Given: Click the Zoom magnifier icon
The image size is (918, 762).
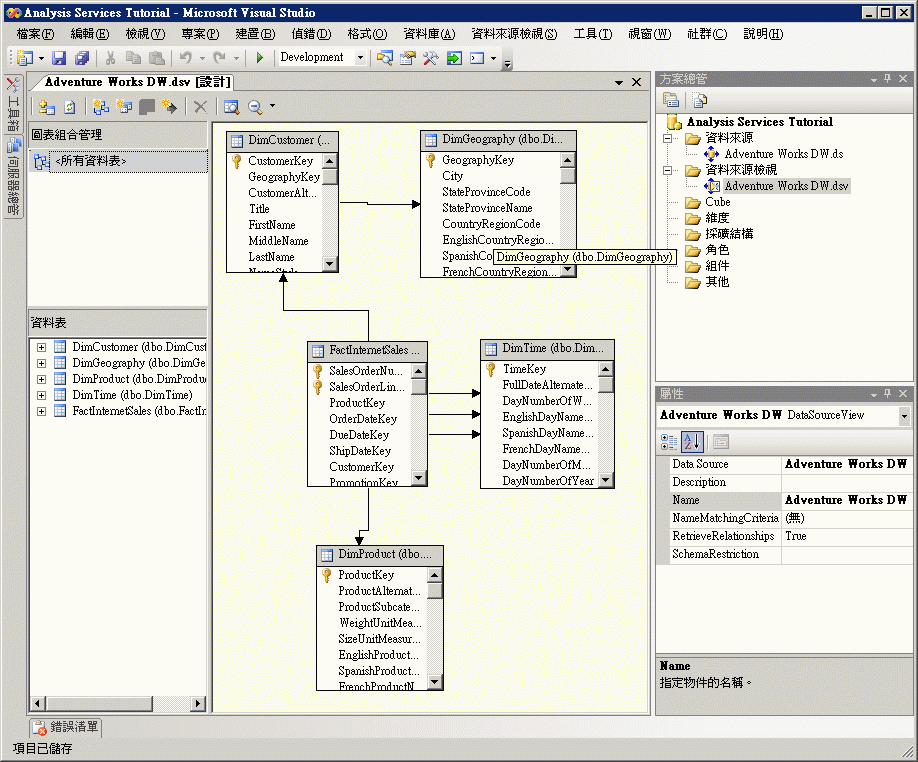Looking at the screenshot, I should coord(255,107).
